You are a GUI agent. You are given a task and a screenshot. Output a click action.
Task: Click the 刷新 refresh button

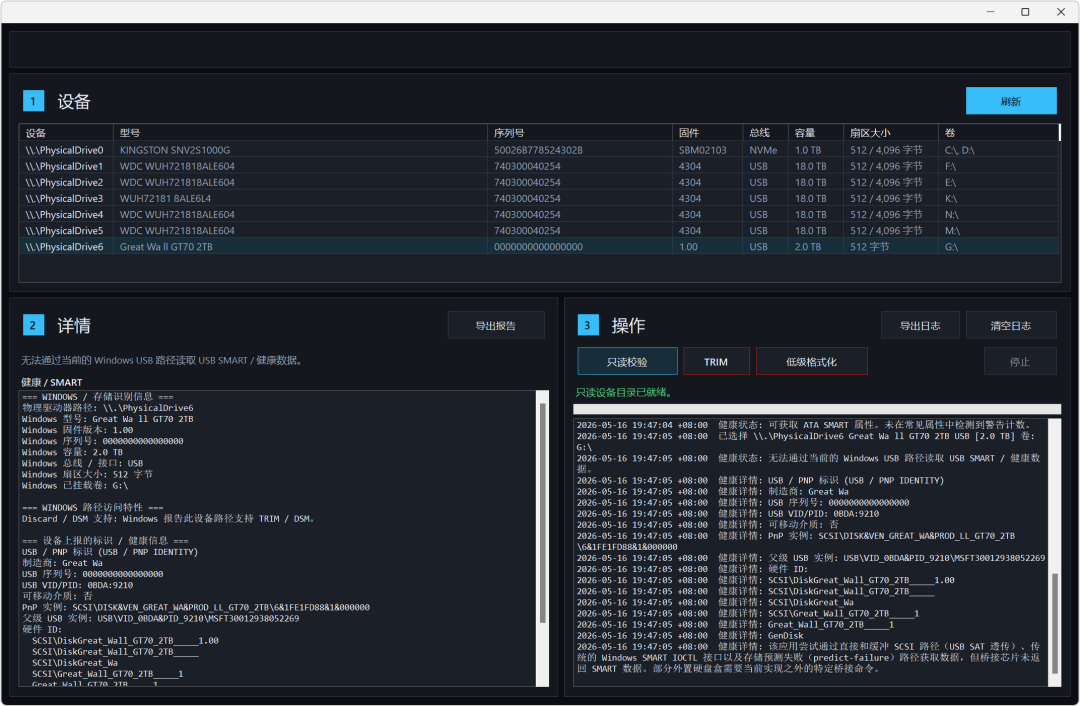click(x=1010, y=101)
